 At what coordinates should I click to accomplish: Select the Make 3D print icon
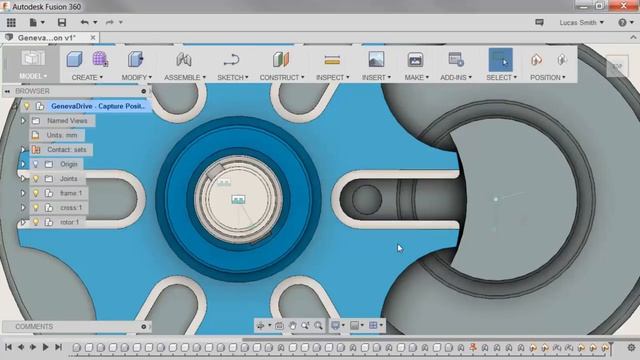coord(415,60)
